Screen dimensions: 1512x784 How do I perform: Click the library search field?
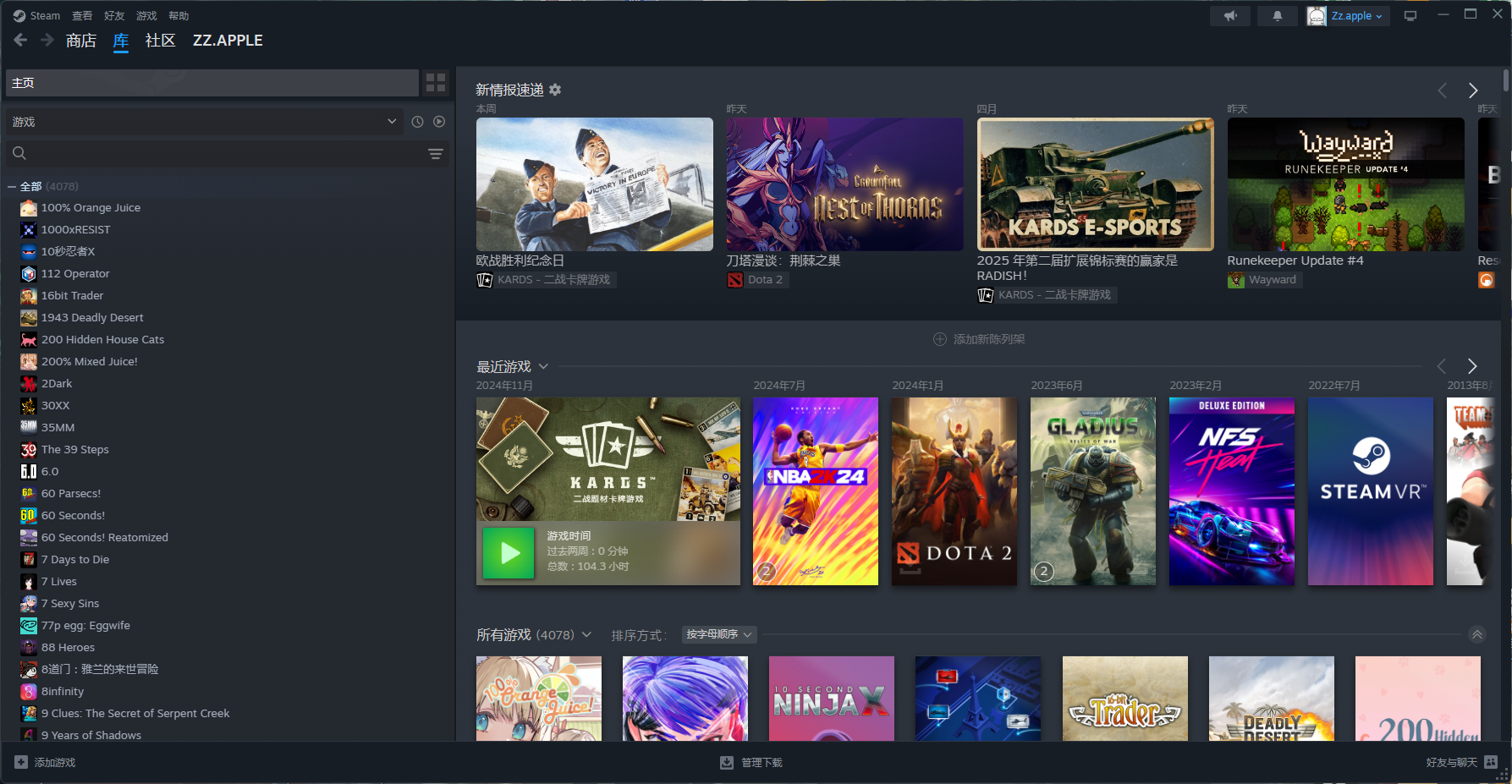pyautogui.click(x=216, y=153)
